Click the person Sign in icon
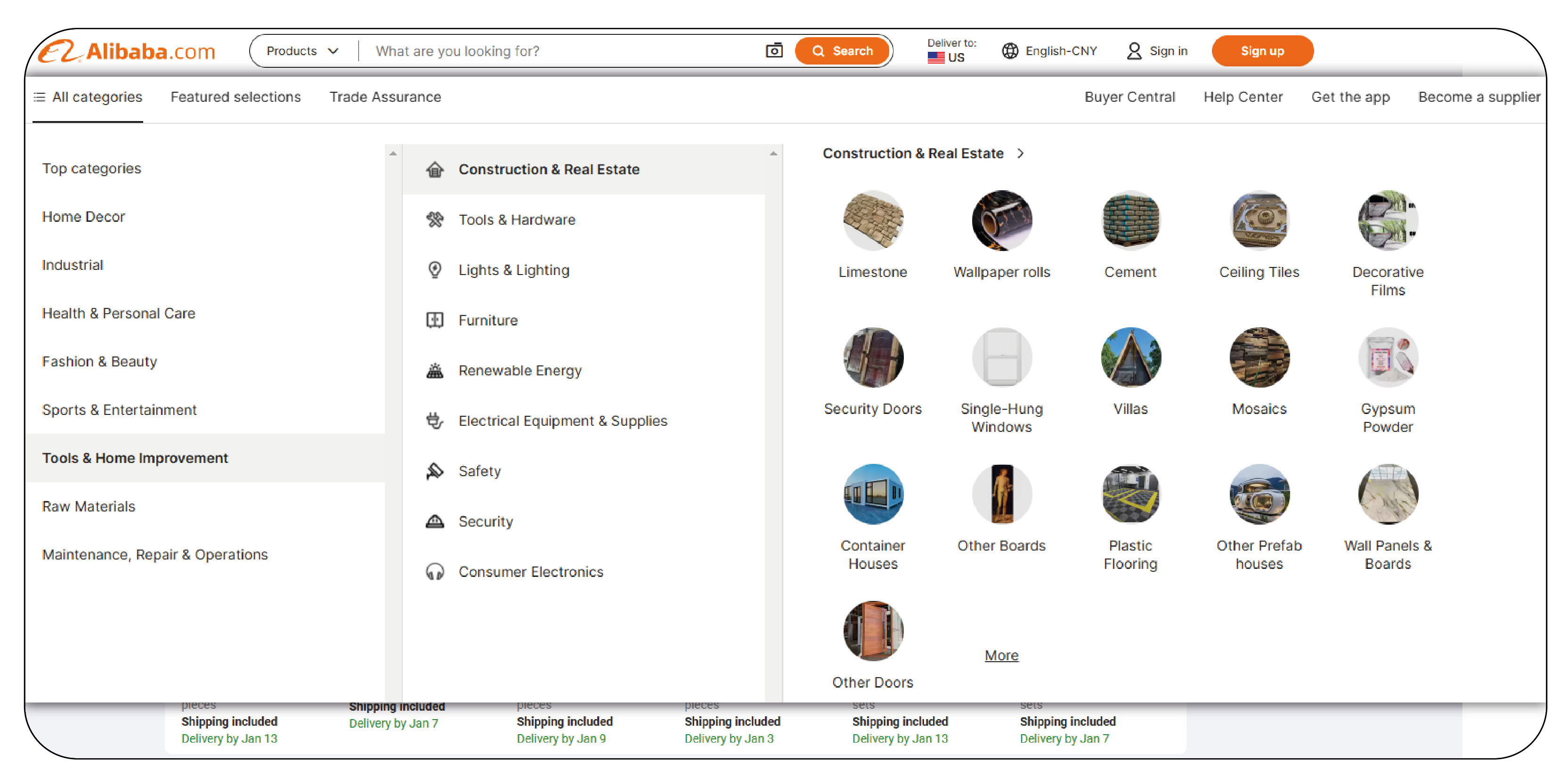 tap(1133, 51)
